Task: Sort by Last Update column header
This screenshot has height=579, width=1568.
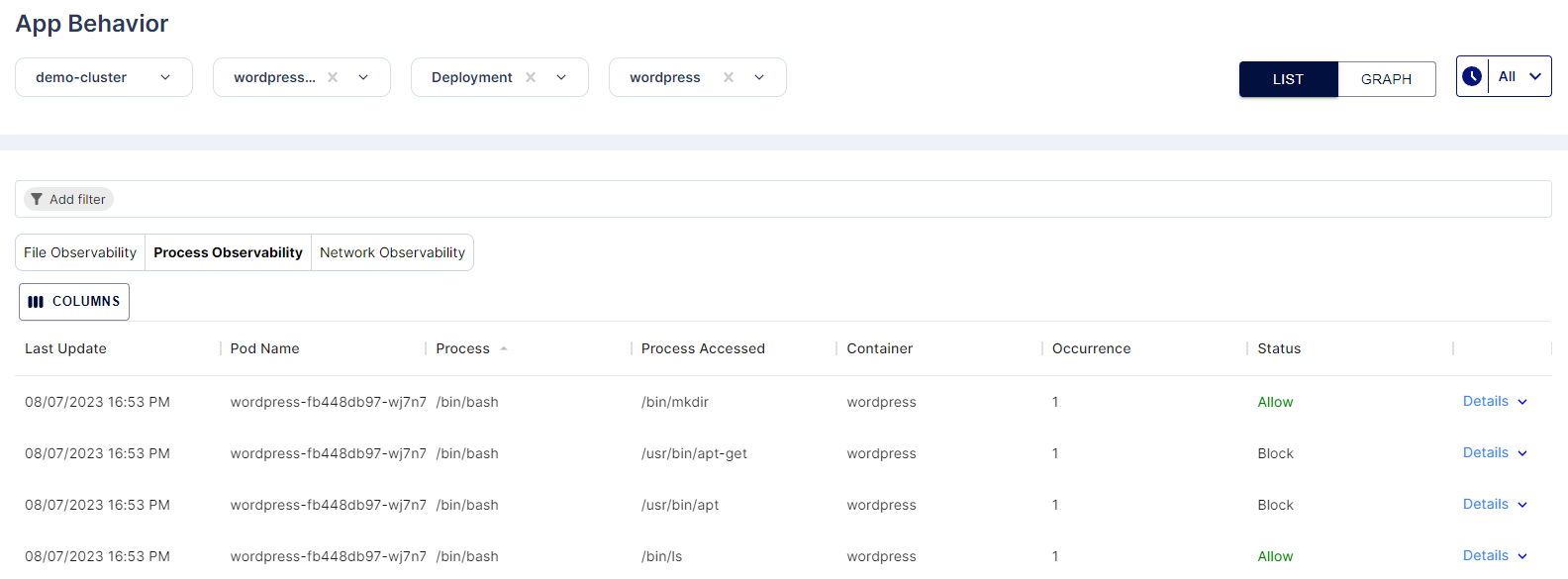Action: tap(65, 348)
